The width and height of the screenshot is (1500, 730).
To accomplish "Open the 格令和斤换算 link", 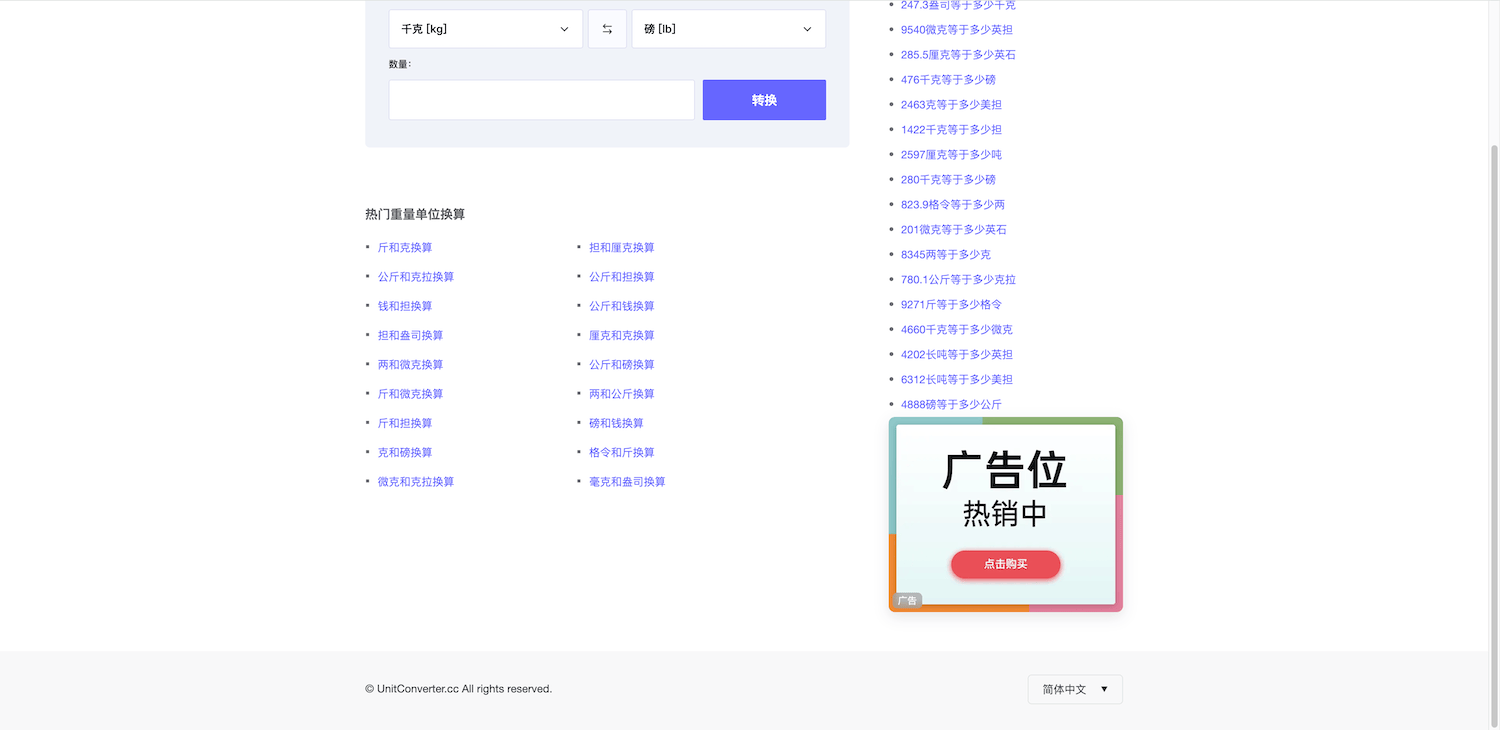I will click(622, 453).
